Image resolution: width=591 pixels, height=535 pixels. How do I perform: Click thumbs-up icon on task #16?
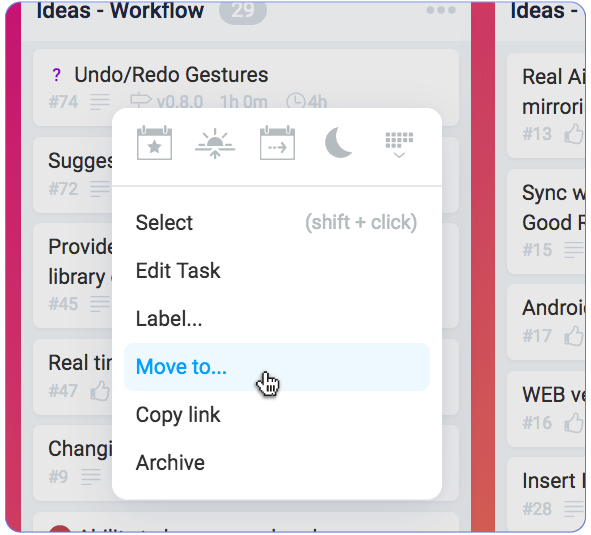(574, 422)
